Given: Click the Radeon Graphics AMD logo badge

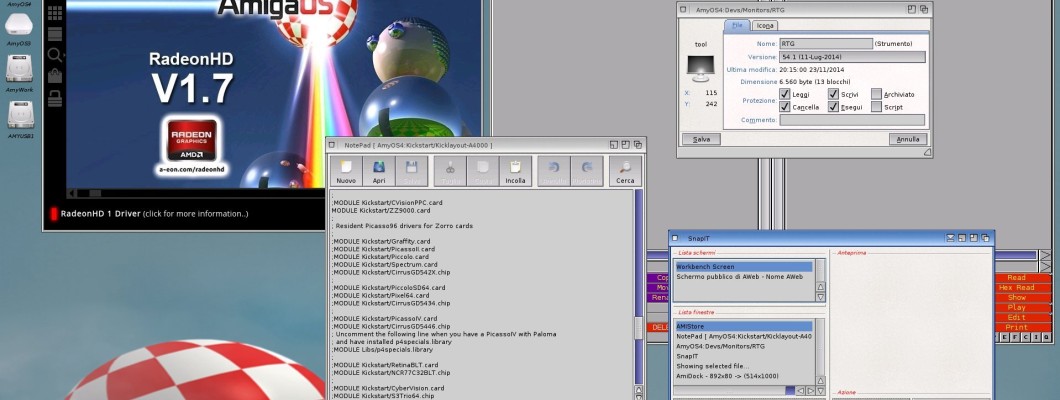Looking at the screenshot, I should [x=192, y=139].
